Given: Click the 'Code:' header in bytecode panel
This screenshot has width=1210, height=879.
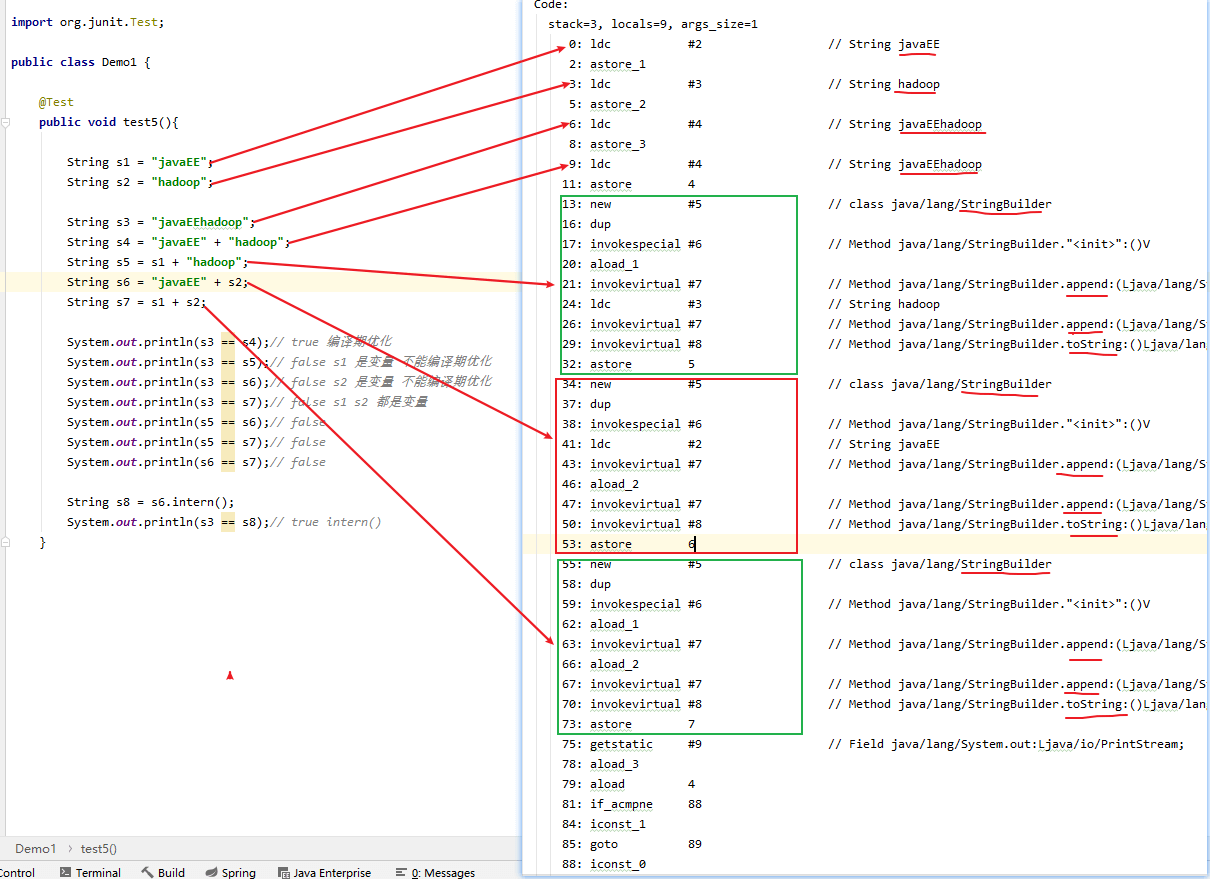Looking at the screenshot, I should coord(551,5).
